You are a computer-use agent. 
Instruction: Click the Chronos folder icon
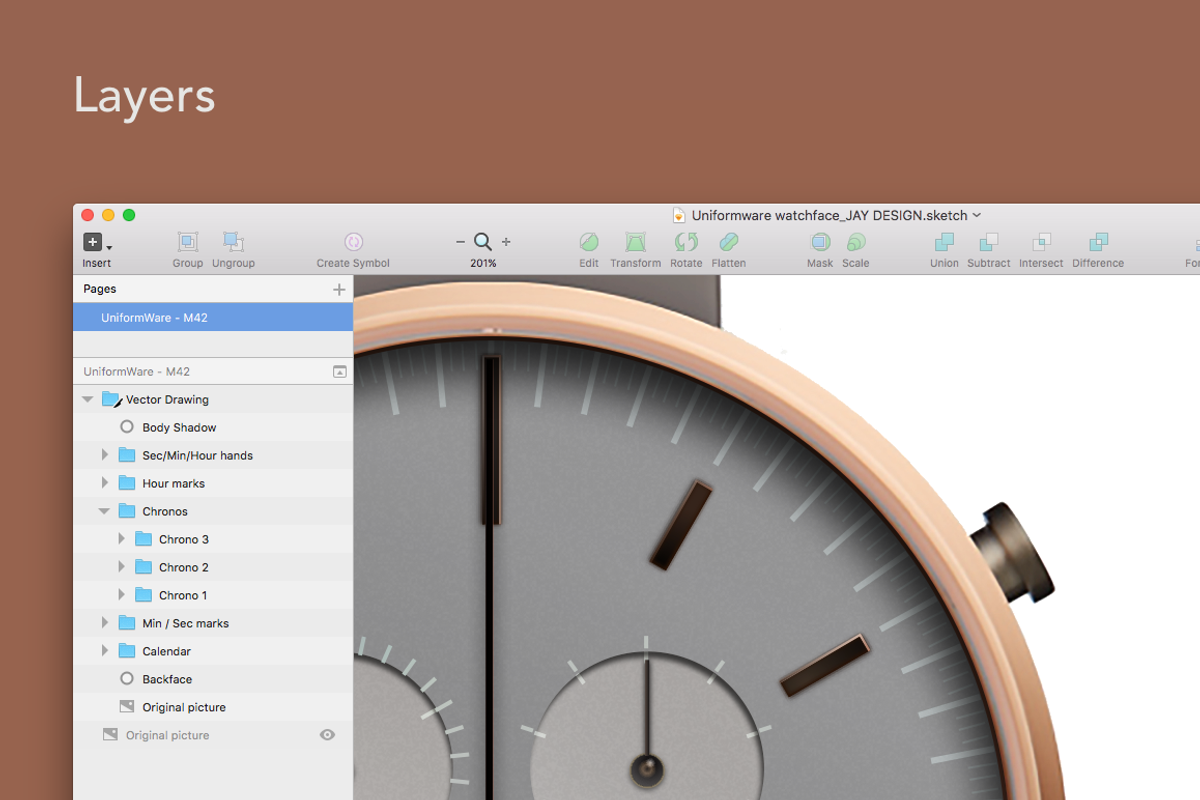tap(127, 511)
